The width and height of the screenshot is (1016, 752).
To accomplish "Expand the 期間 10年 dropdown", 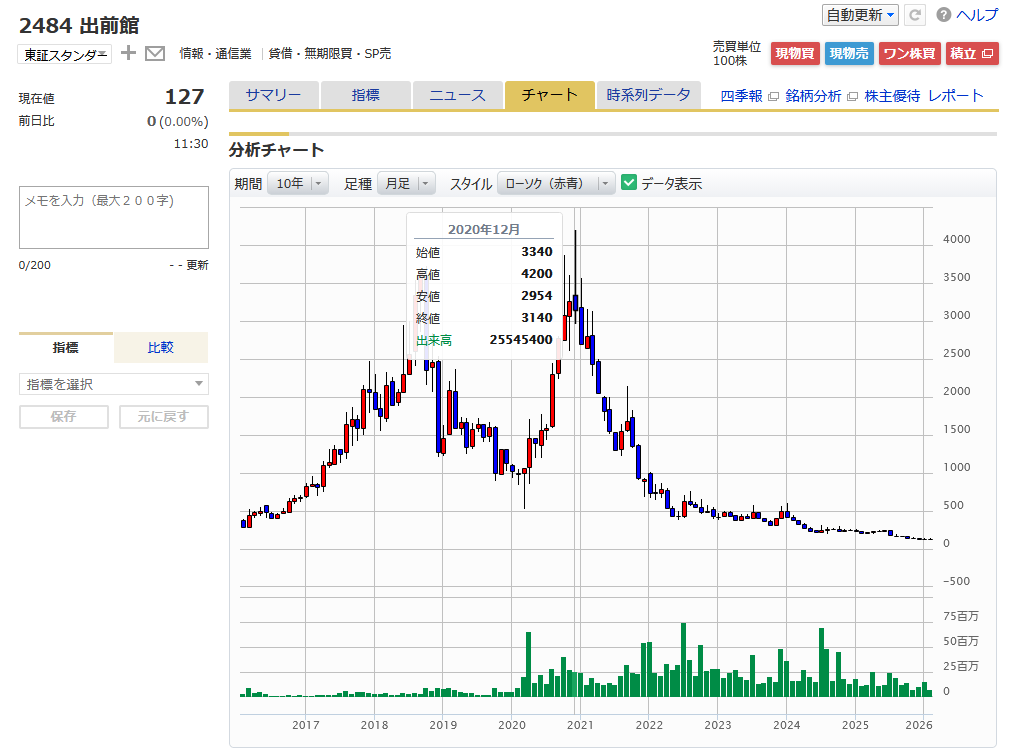I will click(297, 183).
